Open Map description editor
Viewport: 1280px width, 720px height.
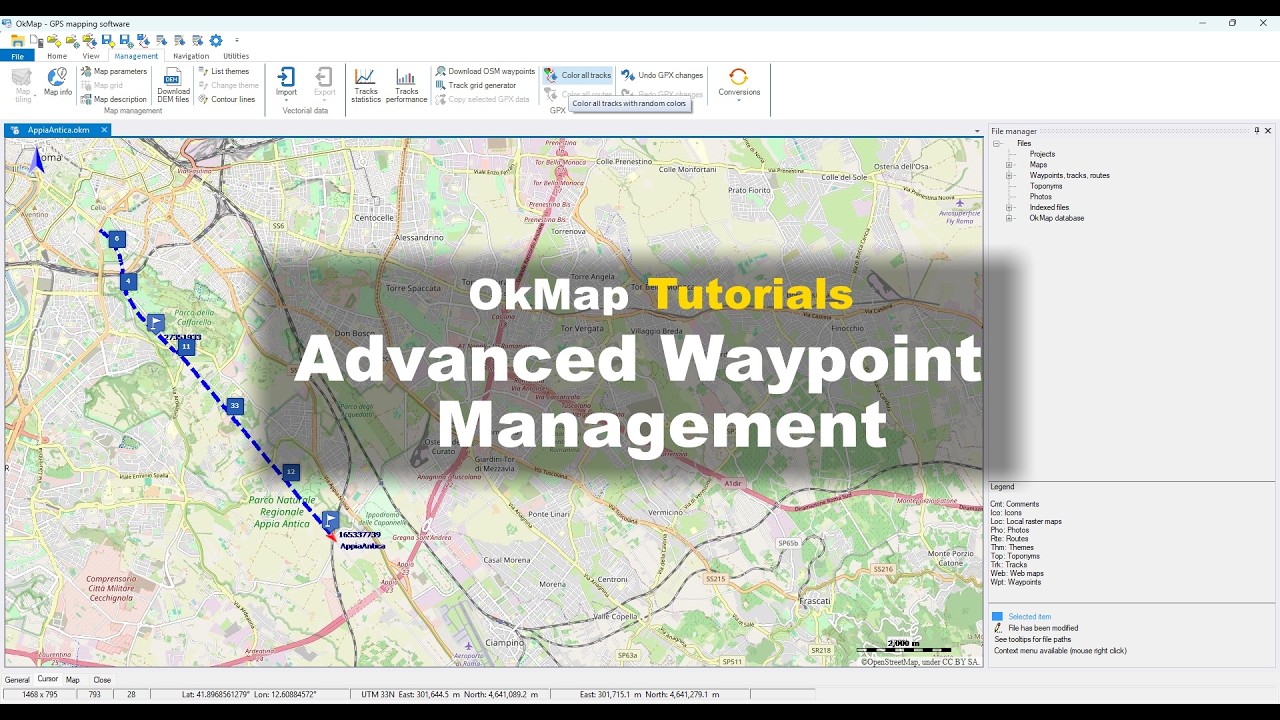114,99
